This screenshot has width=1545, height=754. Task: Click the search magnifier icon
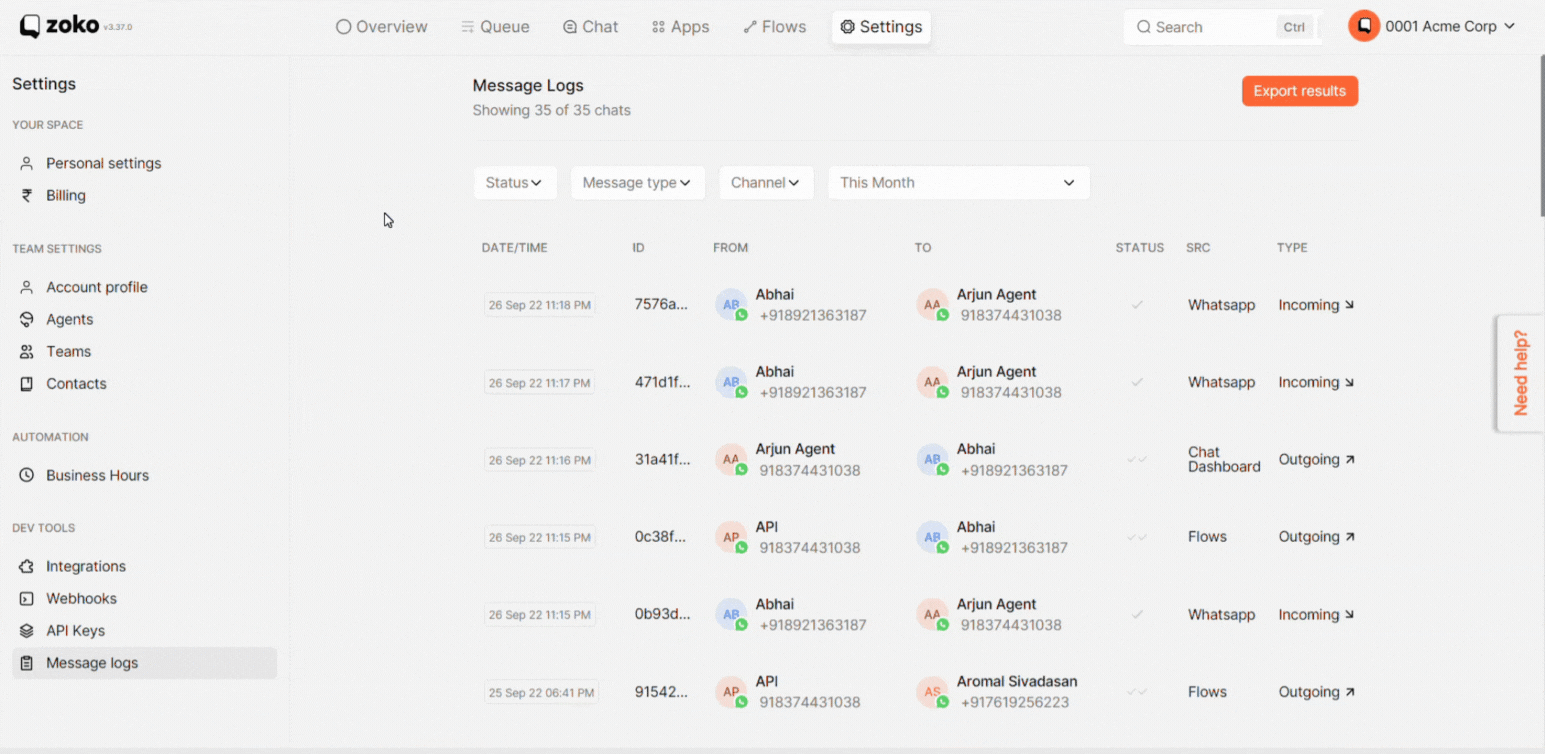[x=1144, y=27]
